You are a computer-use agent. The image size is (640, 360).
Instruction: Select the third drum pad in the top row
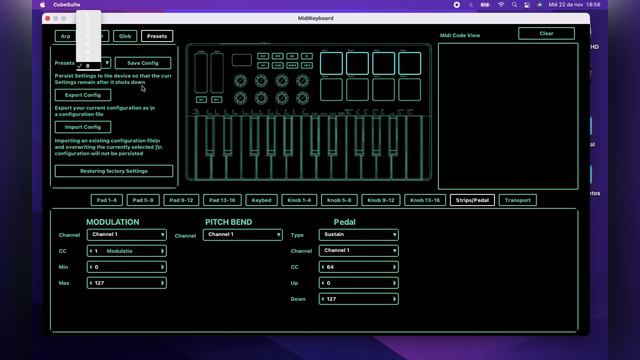click(x=383, y=63)
